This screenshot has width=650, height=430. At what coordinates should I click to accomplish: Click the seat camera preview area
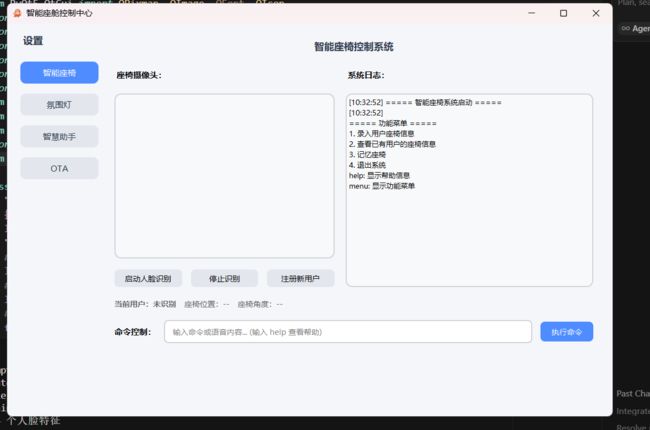(x=224, y=176)
